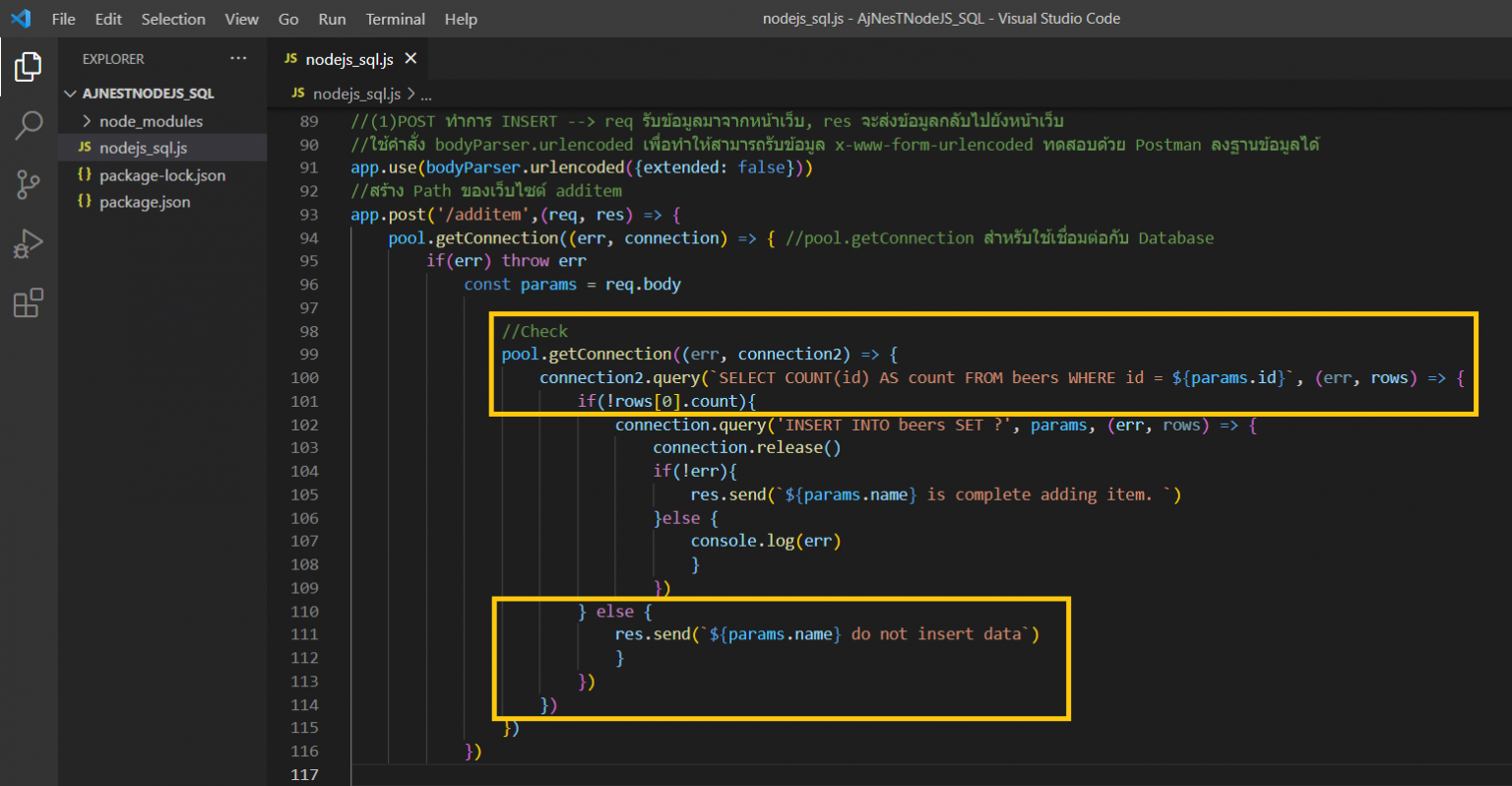Click the VS Code logo icon
The image size is (1512, 786).
(x=21, y=19)
